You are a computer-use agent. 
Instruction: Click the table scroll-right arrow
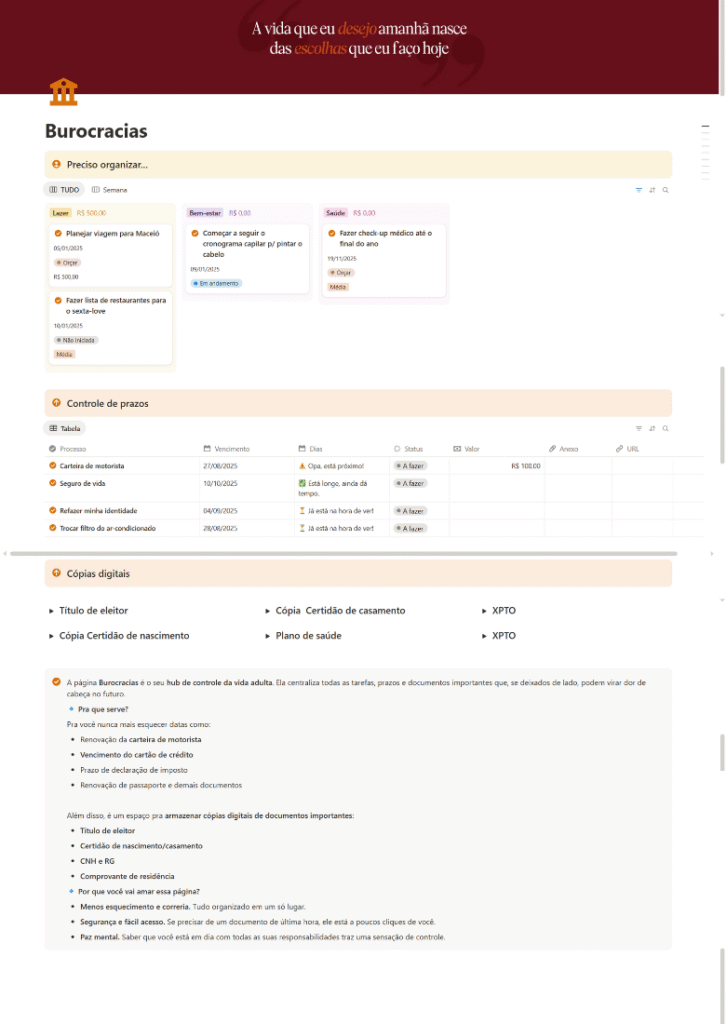[x=712, y=554]
